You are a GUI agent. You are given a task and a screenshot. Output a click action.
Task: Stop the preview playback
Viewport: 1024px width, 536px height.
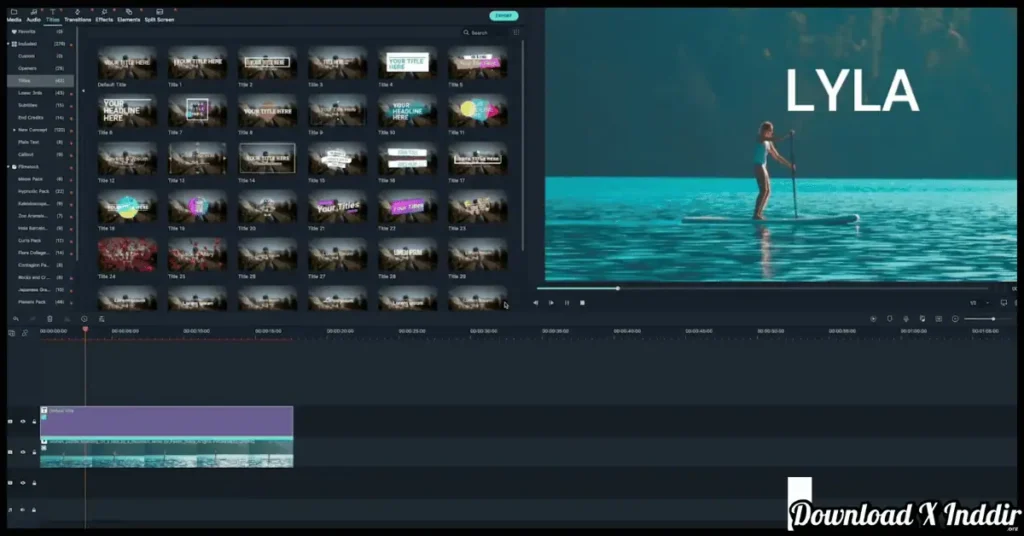[x=583, y=303]
